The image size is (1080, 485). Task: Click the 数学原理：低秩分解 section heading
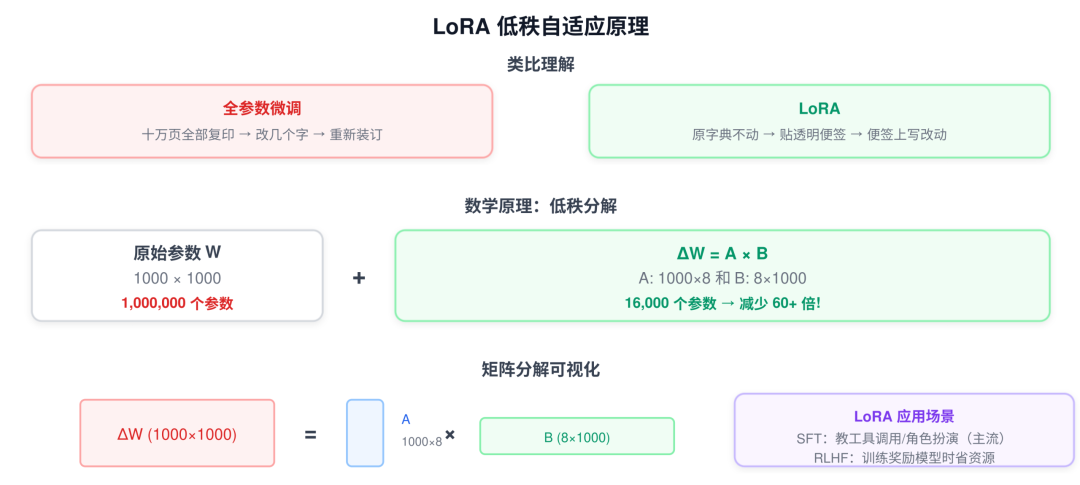pyautogui.click(x=541, y=206)
